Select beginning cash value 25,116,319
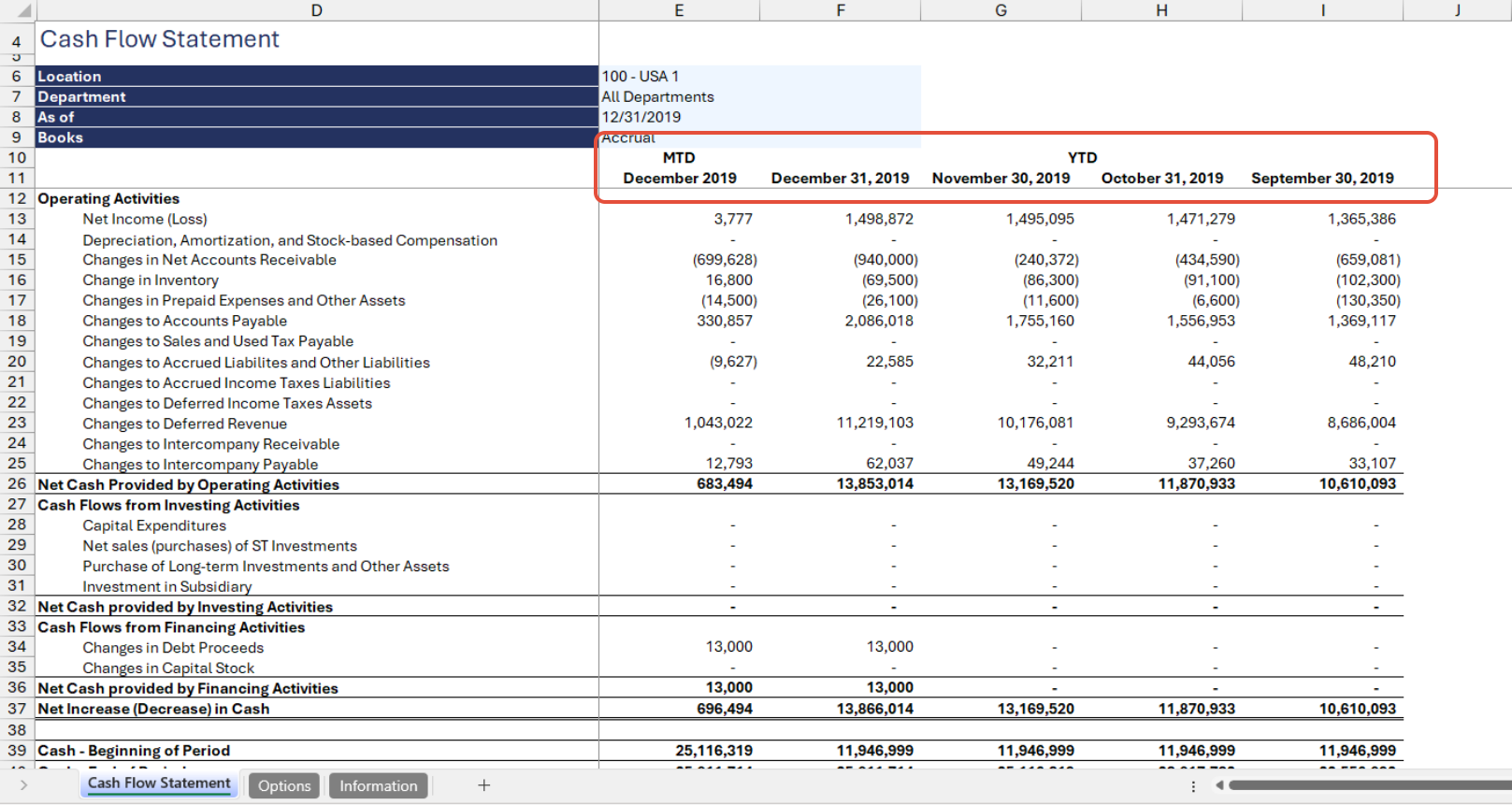The width and height of the screenshot is (1512, 805). coord(714,751)
